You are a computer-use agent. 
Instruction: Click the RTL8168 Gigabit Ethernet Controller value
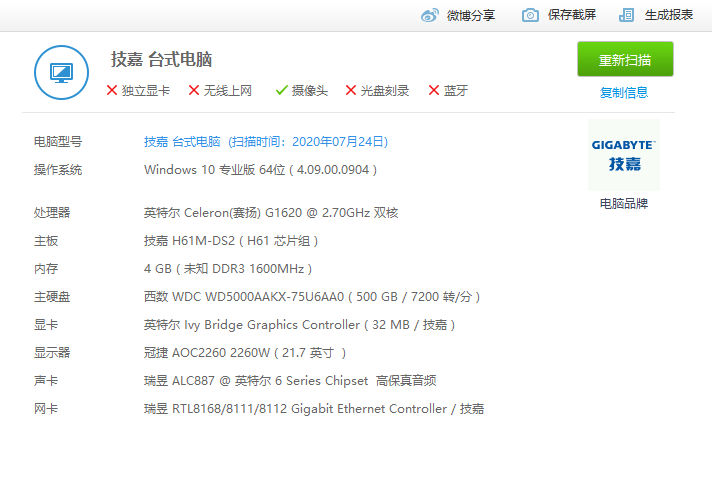tap(314, 409)
